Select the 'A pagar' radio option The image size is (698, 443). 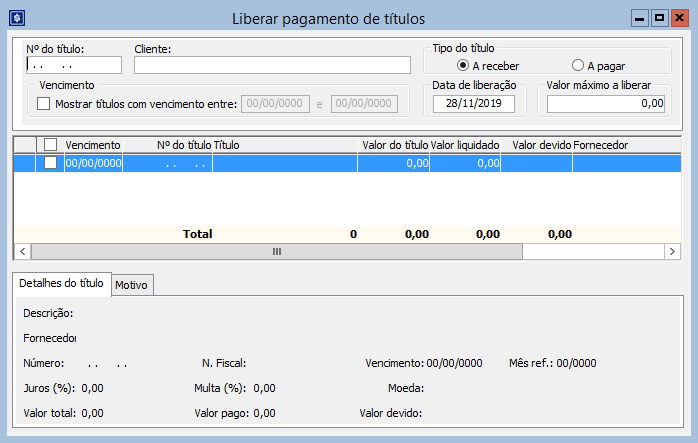(578, 66)
